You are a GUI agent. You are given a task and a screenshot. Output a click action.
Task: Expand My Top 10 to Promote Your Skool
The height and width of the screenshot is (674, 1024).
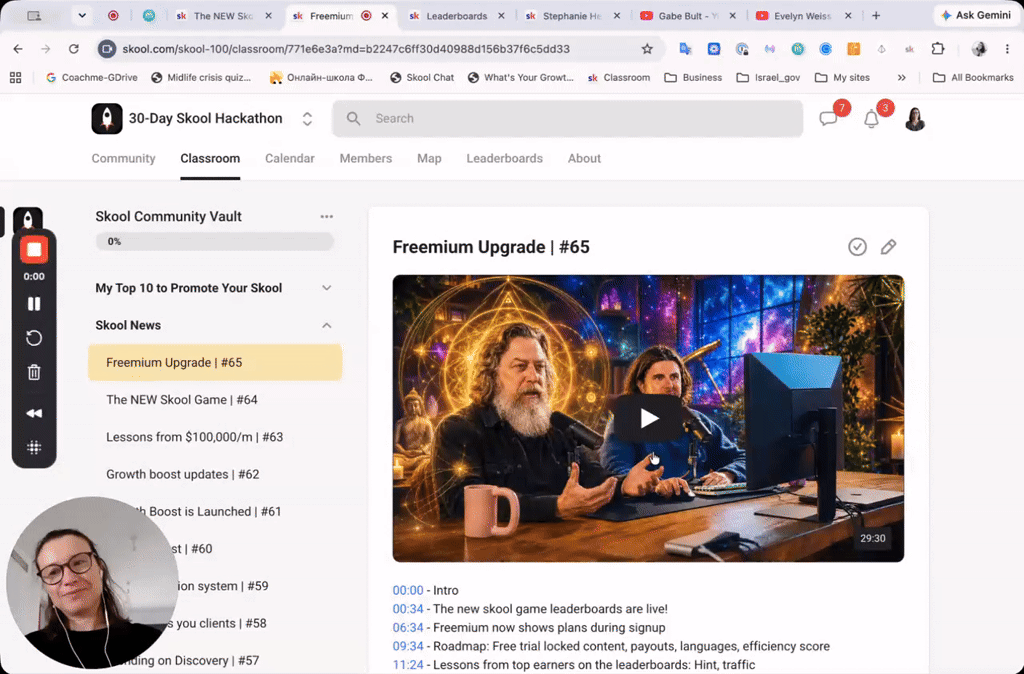[214, 288]
